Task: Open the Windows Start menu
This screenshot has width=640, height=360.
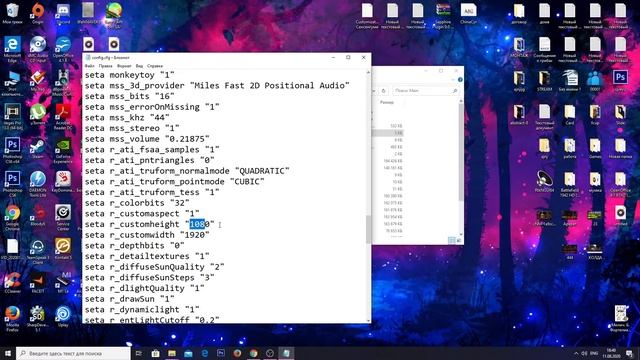Action: [x=8, y=353]
